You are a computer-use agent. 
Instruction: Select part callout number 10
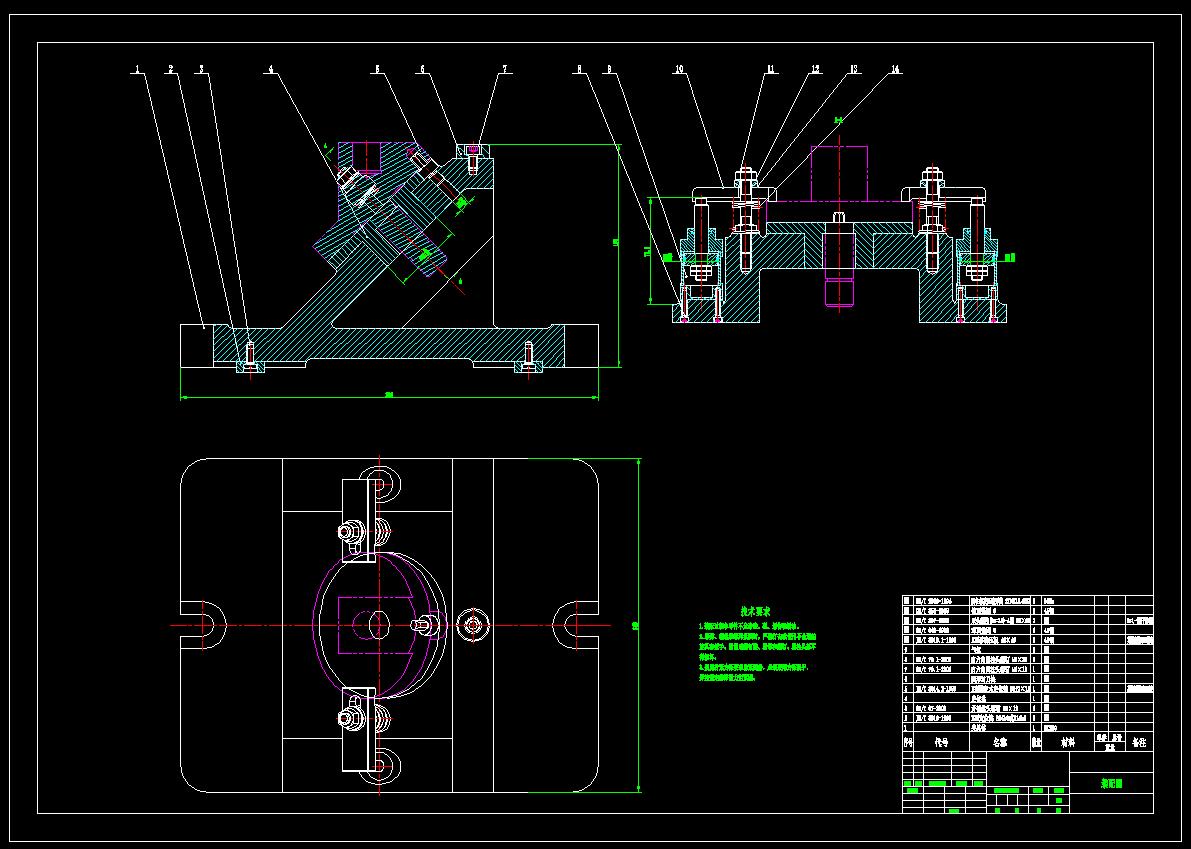pyautogui.click(x=679, y=69)
